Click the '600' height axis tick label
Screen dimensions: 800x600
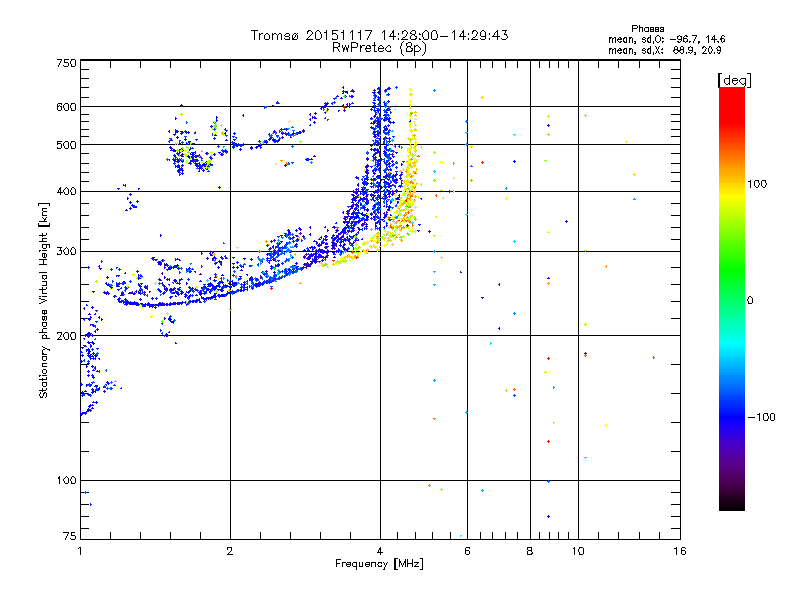(x=66, y=107)
